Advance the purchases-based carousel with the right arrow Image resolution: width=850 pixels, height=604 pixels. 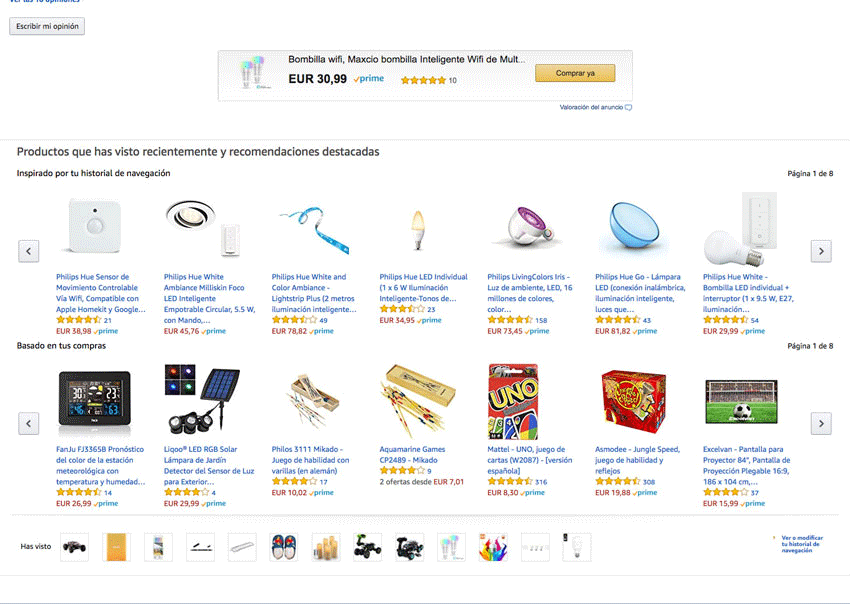(821, 423)
